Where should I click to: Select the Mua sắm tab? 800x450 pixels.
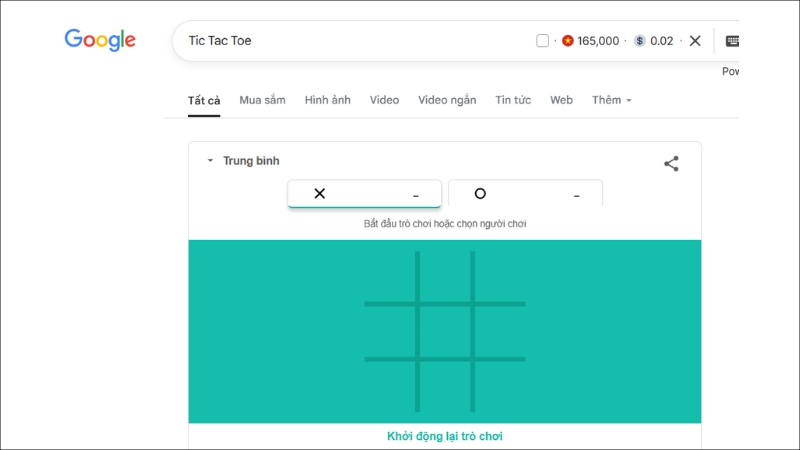click(x=262, y=100)
